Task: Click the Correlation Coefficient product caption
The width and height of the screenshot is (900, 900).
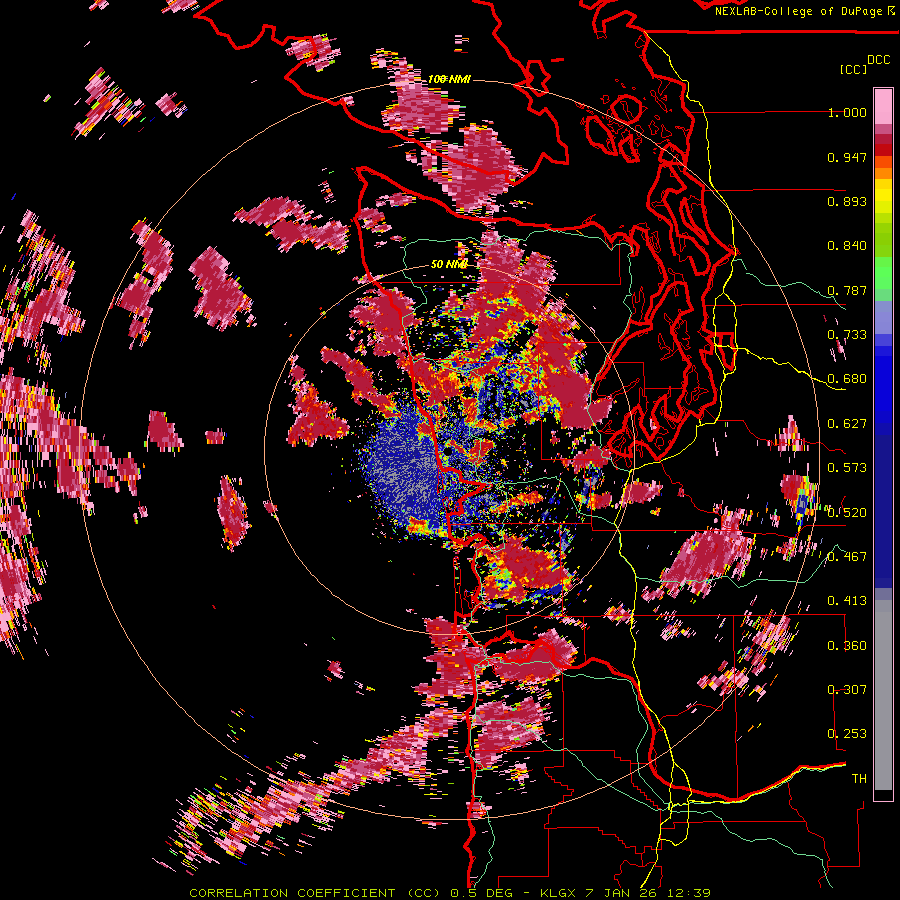Action: coord(449,893)
